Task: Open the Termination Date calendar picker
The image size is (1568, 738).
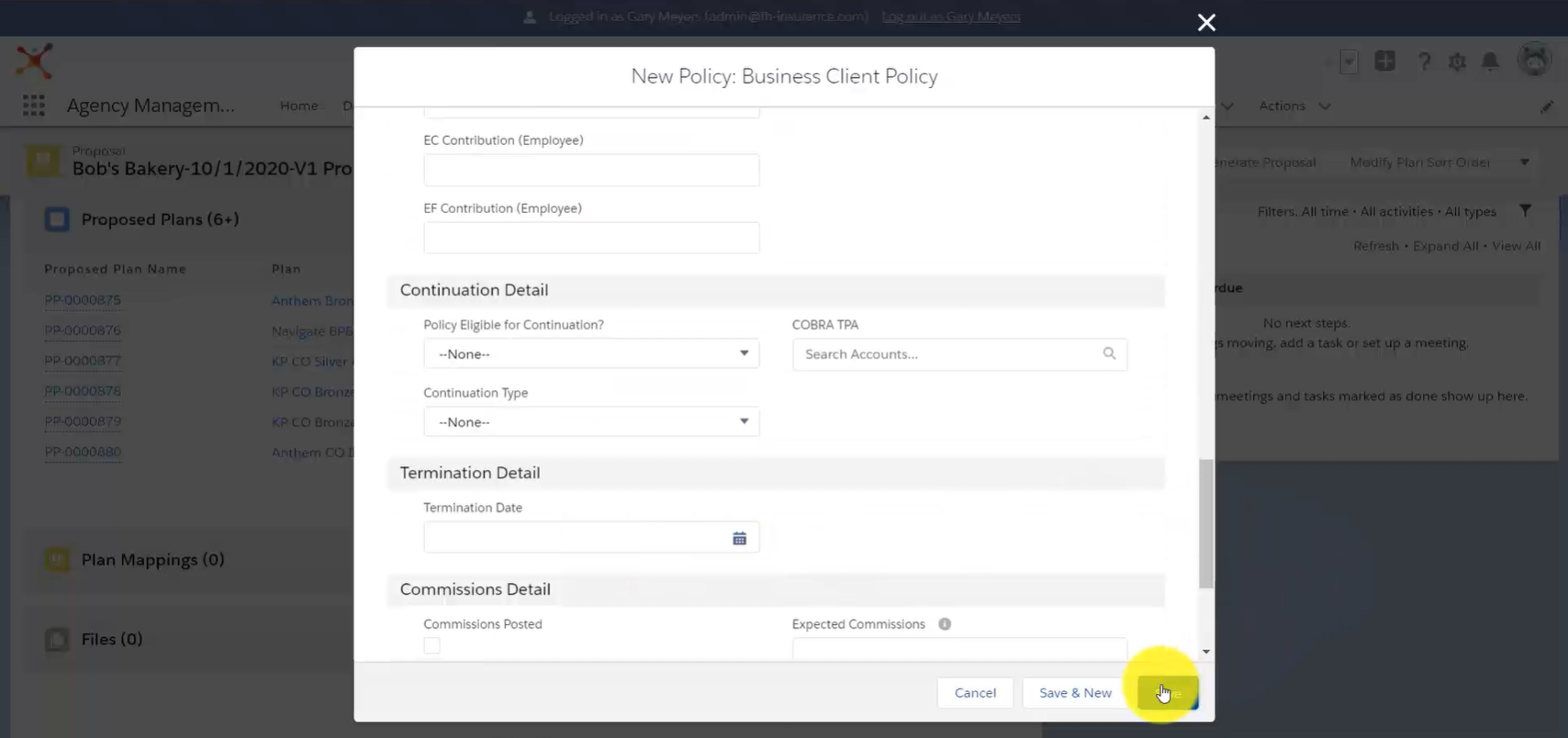Action: (739, 538)
